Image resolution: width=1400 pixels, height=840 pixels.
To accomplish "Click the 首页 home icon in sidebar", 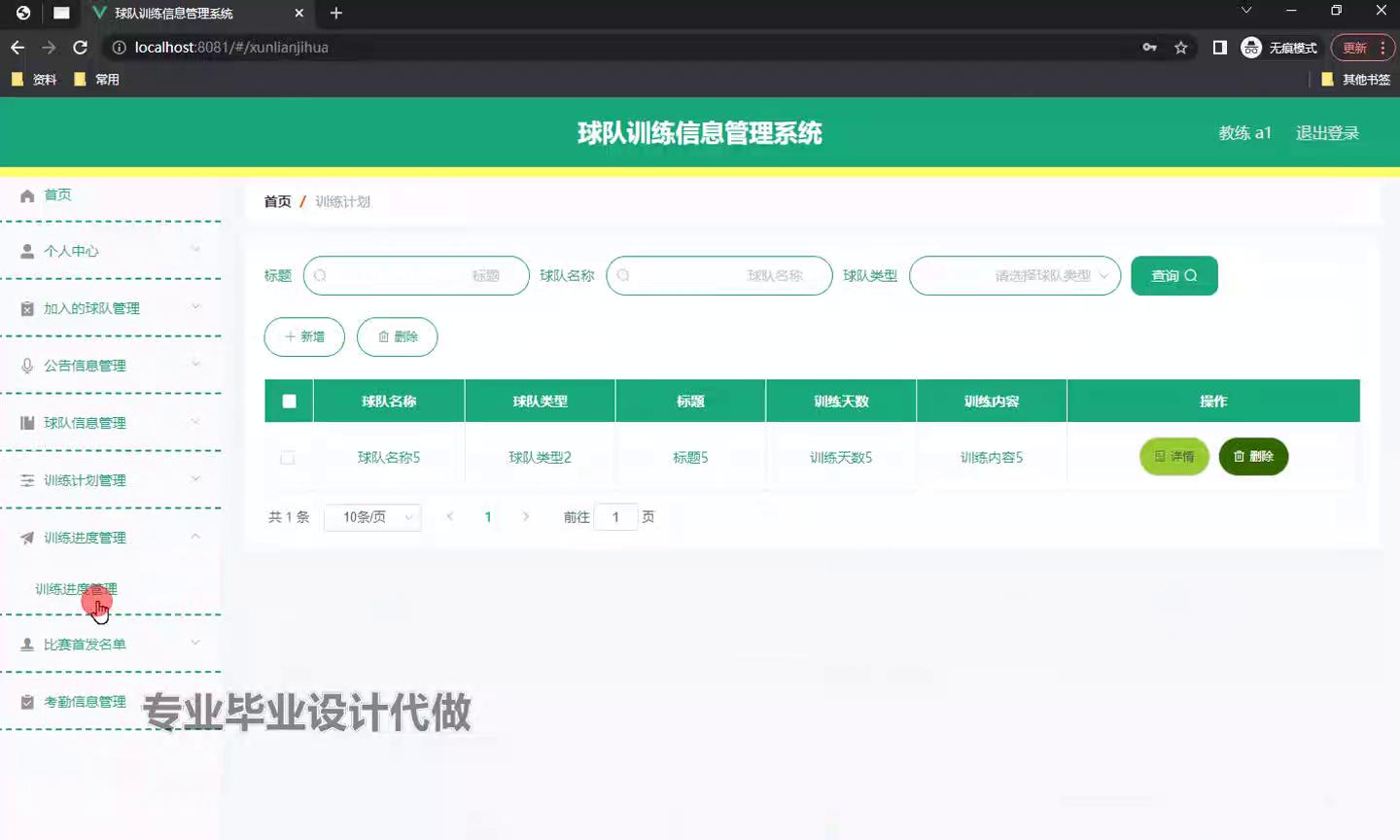I will tap(27, 193).
